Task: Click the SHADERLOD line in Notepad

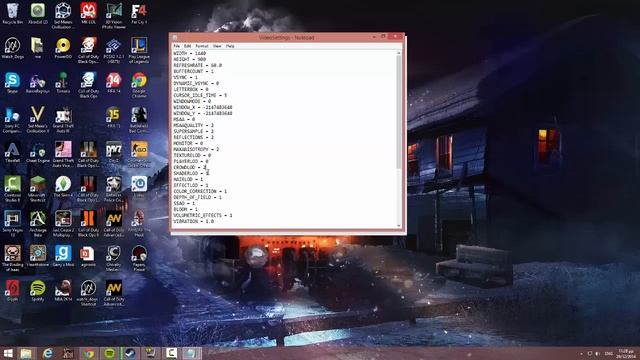Action: point(191,173)
